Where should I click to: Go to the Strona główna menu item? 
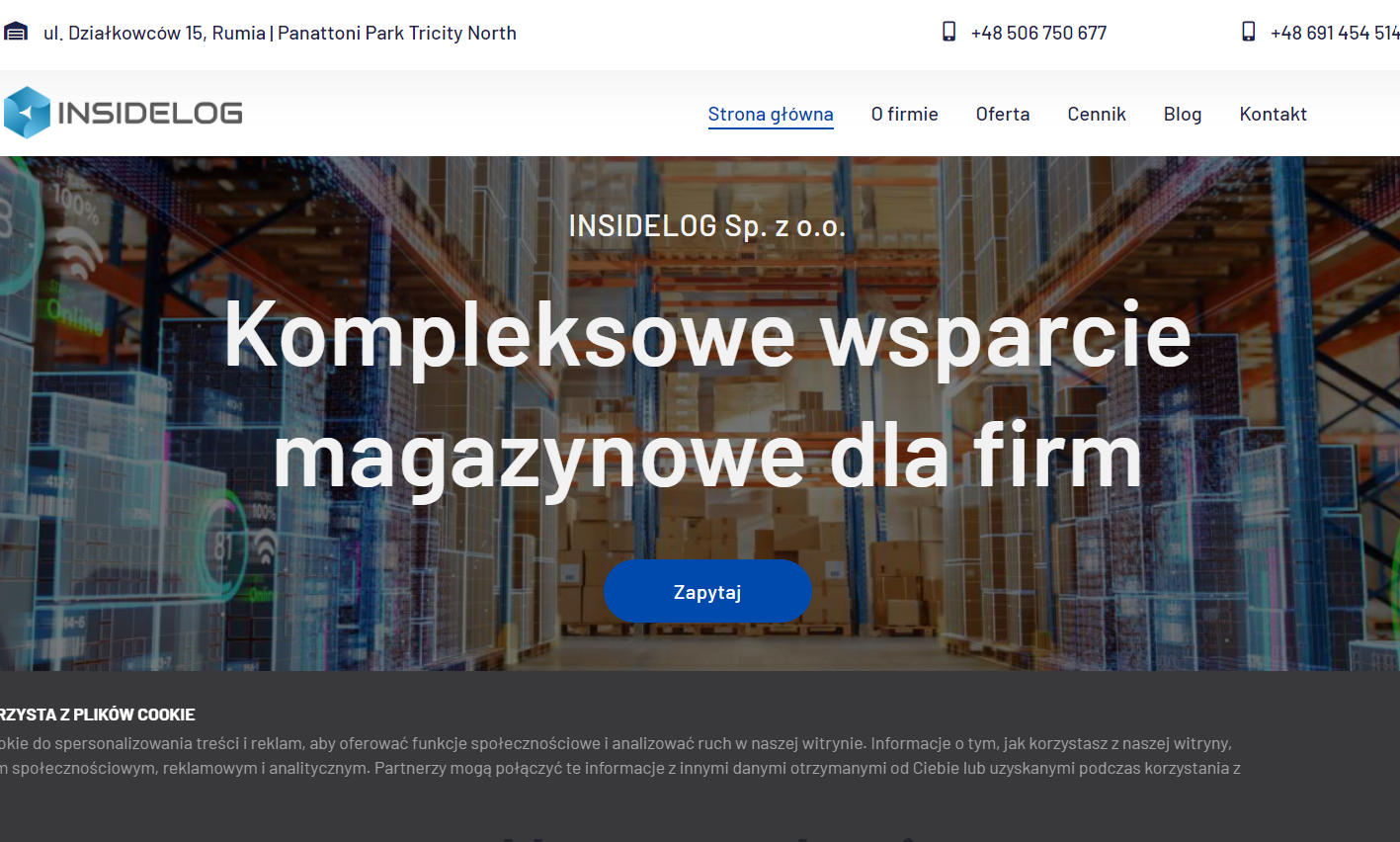coord(771,114)
